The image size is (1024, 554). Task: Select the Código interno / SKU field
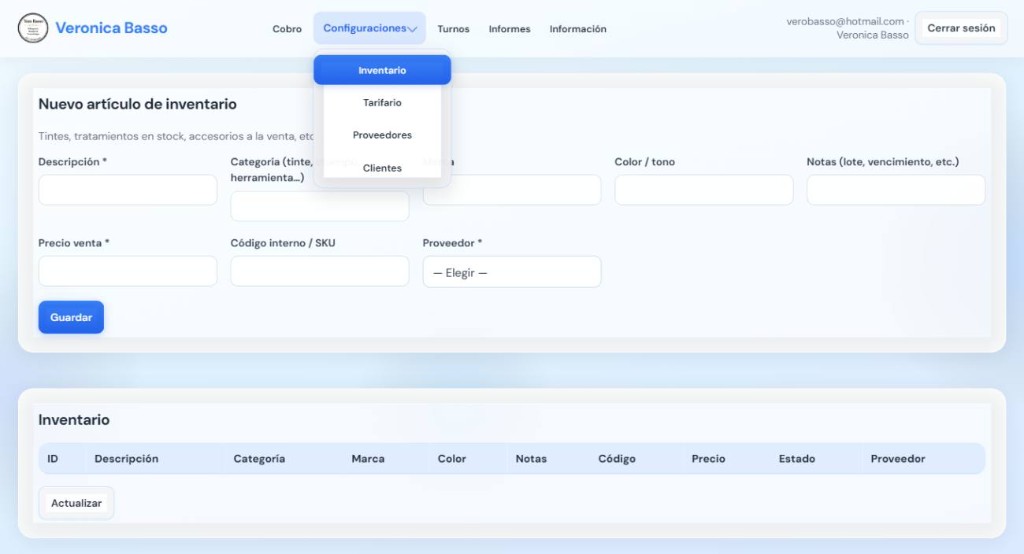tap(319, 271)
